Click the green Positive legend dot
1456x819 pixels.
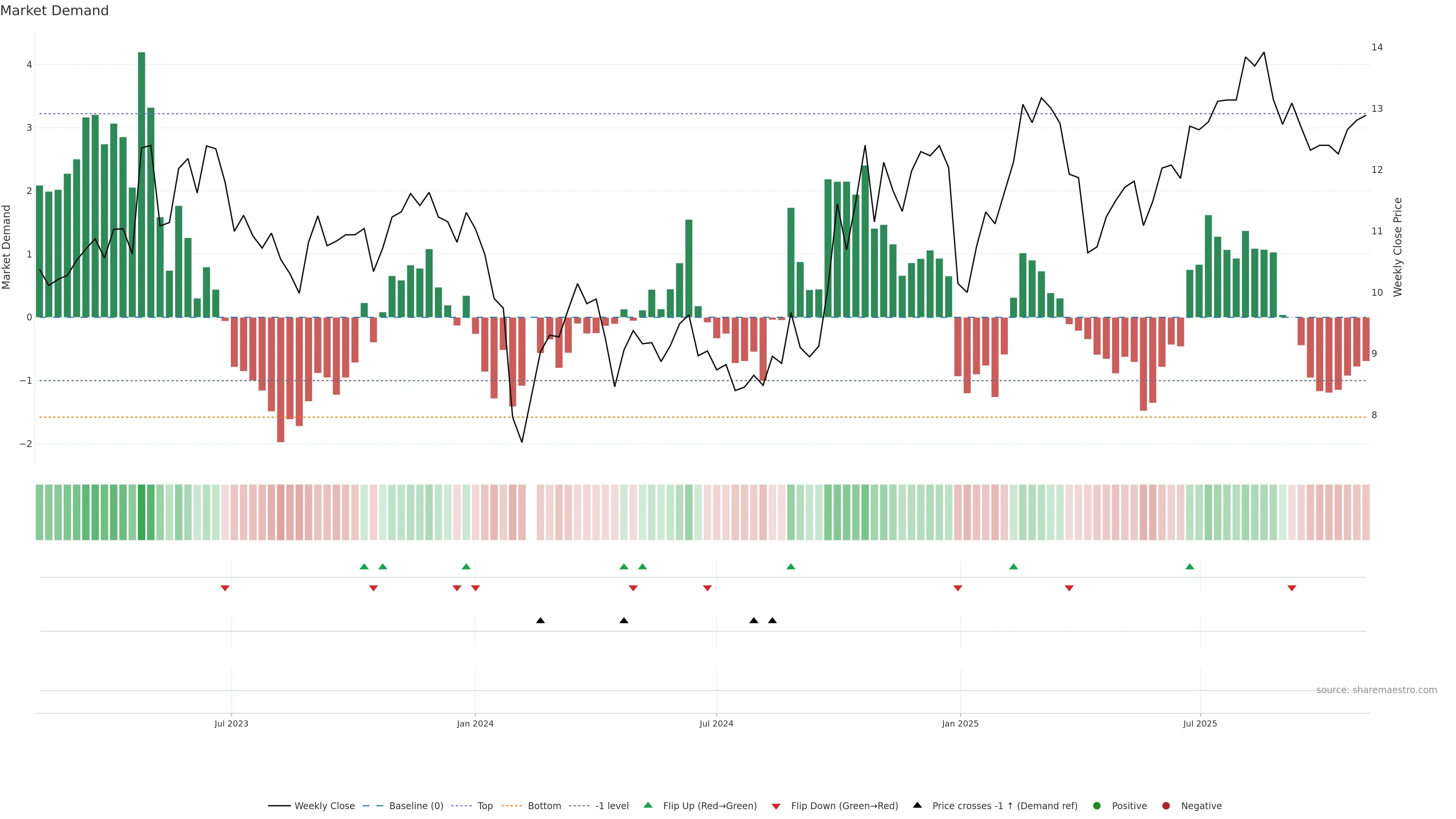coord(1097,805)
